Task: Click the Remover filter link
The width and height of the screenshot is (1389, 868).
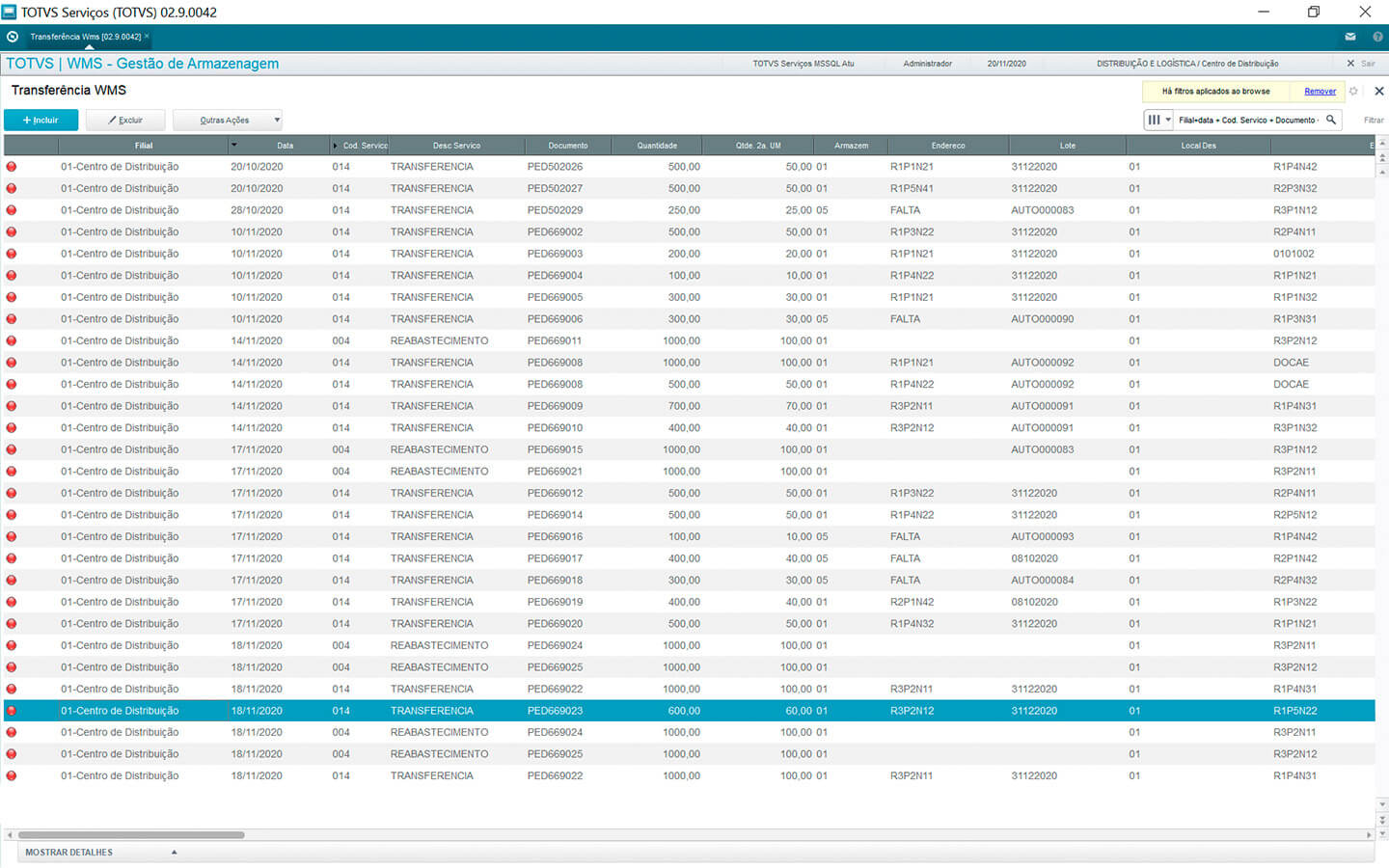Action: tap(1320, 92)
